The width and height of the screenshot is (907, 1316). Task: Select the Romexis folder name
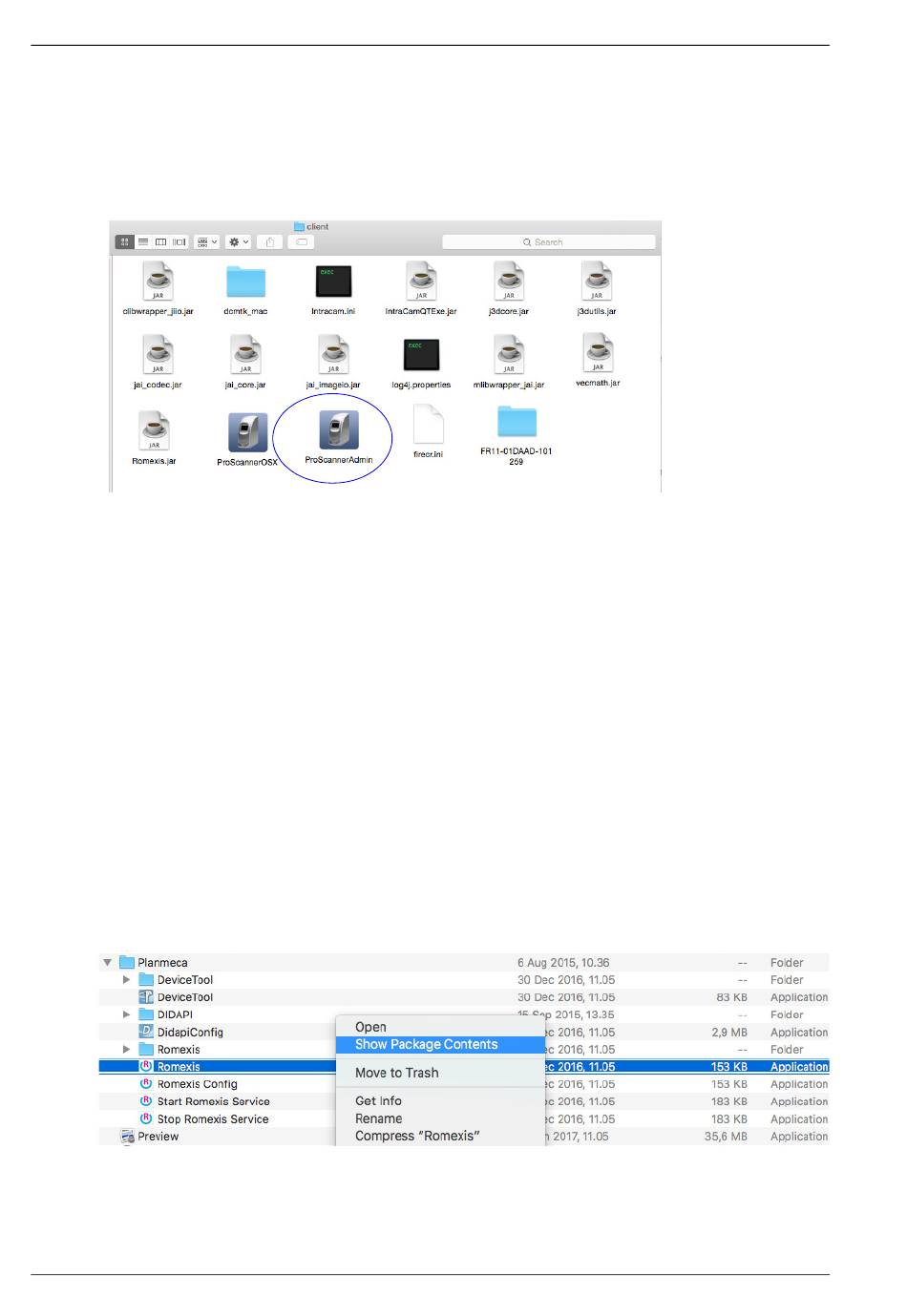point(179,1050)
